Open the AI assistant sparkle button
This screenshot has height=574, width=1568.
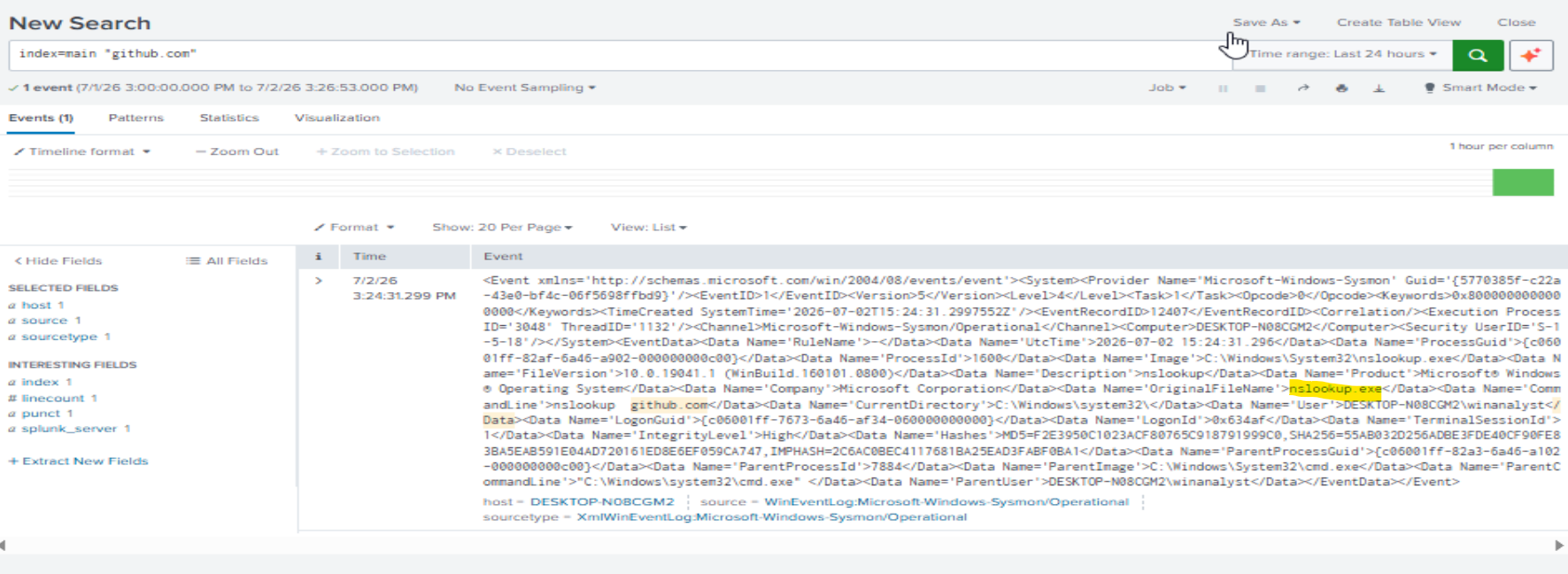tap(1531, 55)
